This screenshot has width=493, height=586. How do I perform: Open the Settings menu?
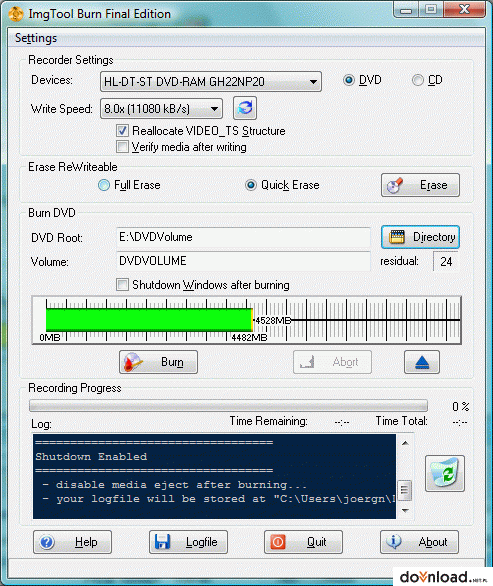(x=36, y=38)
